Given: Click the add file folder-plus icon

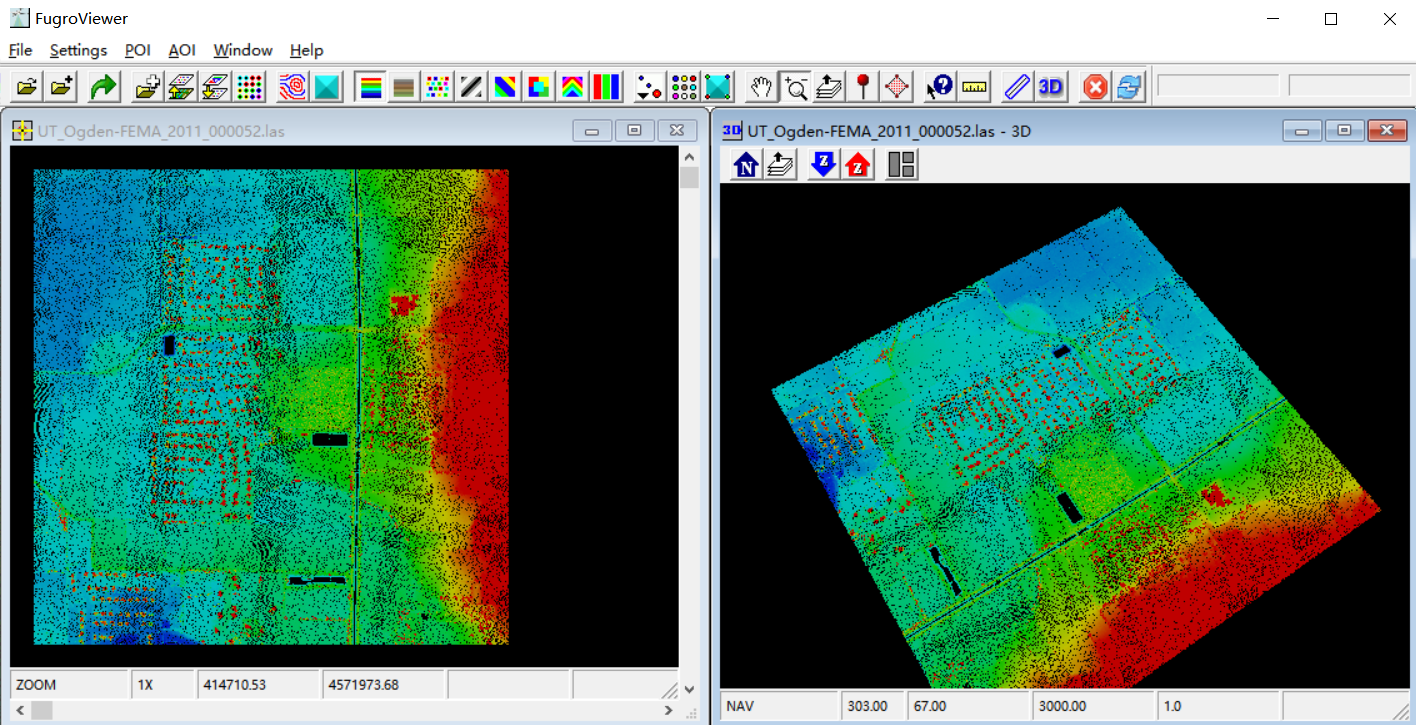Looking at the screenshot, I should [62, 87].
